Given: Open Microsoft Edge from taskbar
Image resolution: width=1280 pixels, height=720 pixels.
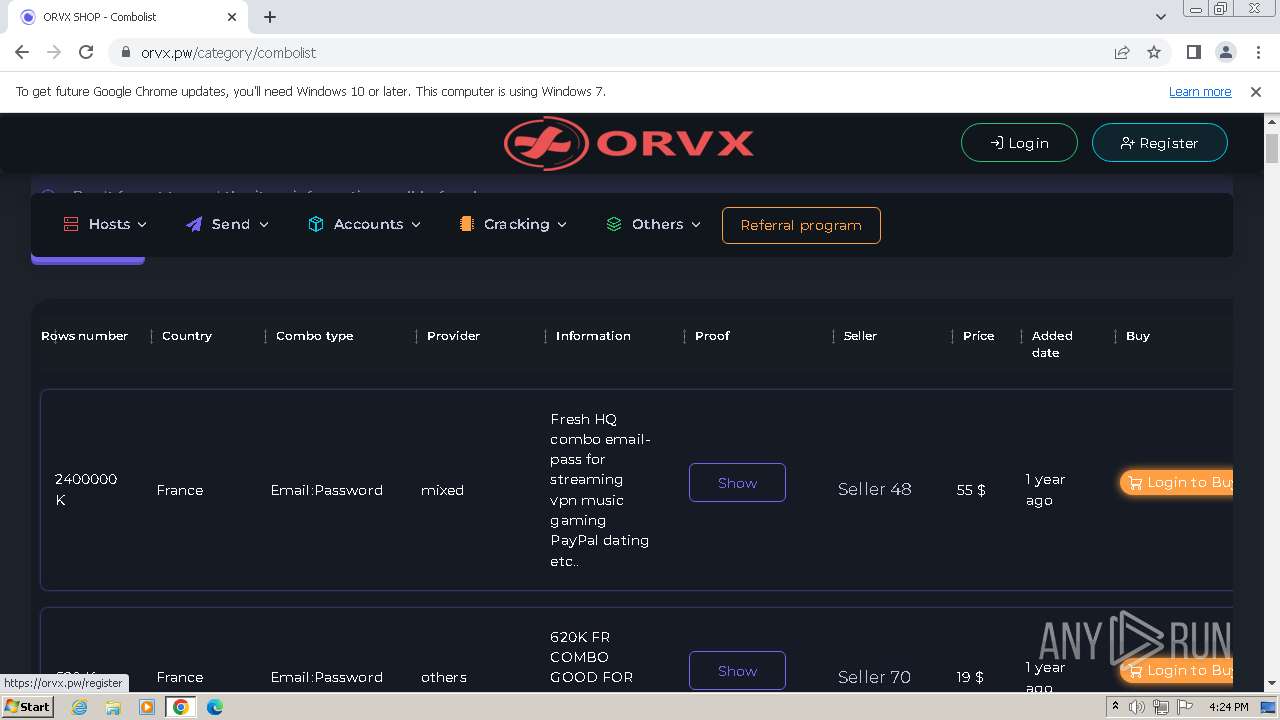Looking at the screenshot, I should click(x=215, y=707).
